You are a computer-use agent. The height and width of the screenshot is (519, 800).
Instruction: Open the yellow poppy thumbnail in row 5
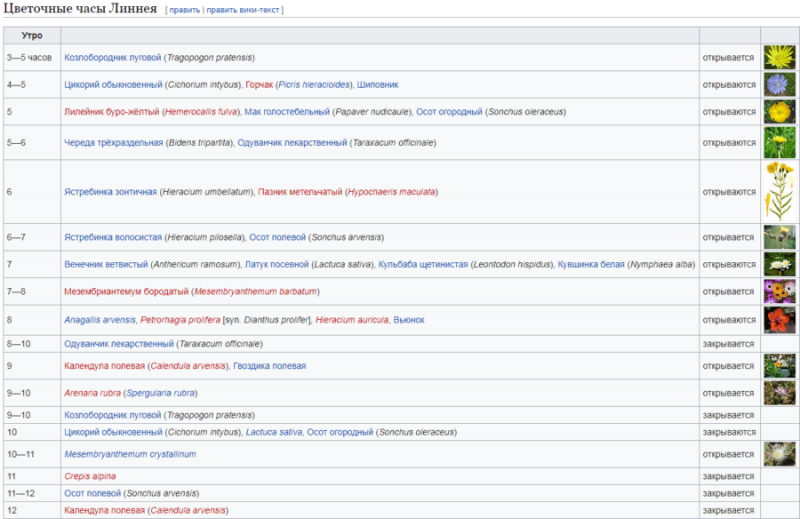[780, 111]
